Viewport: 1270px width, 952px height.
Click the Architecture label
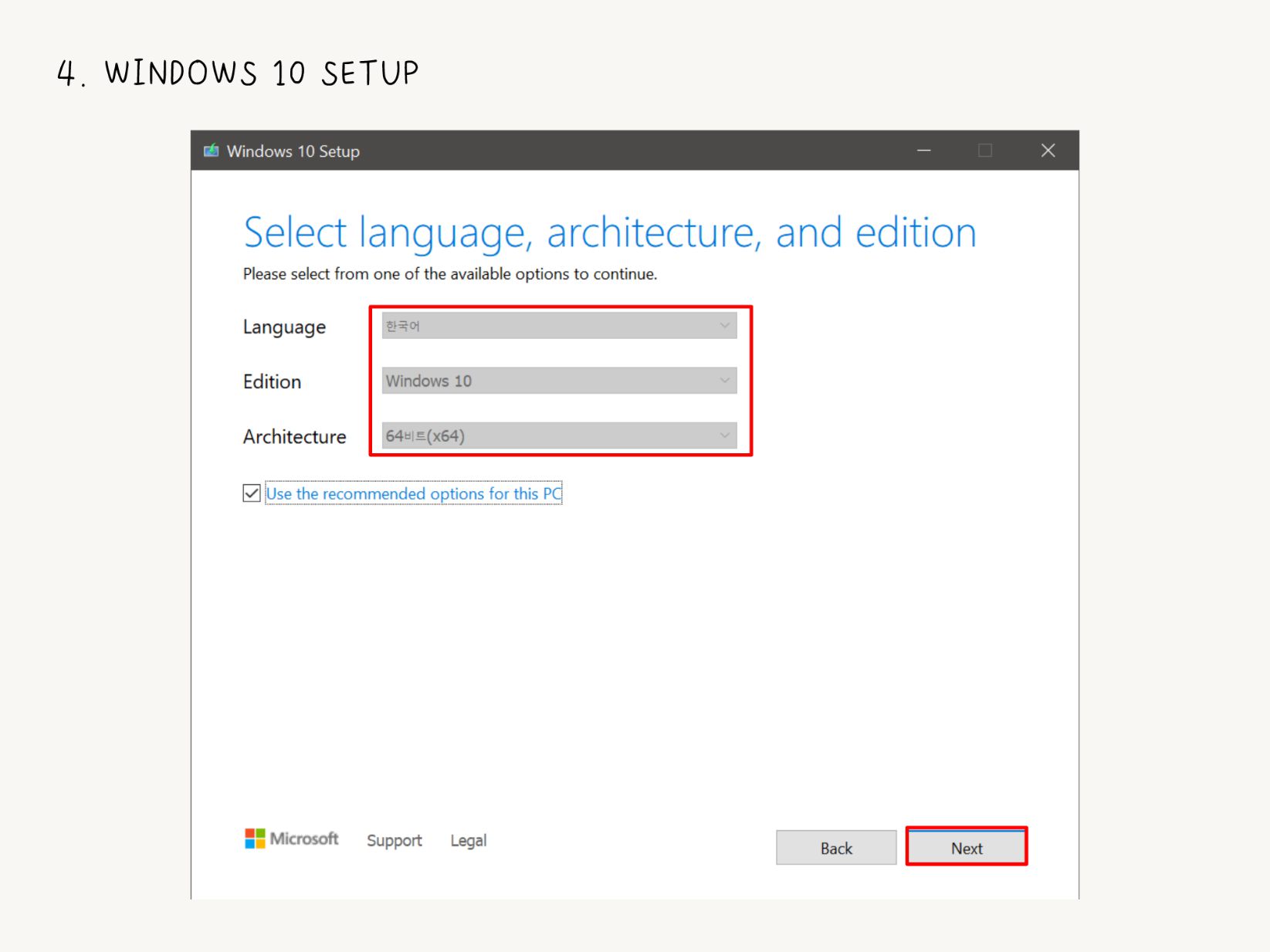pos(294,436)
